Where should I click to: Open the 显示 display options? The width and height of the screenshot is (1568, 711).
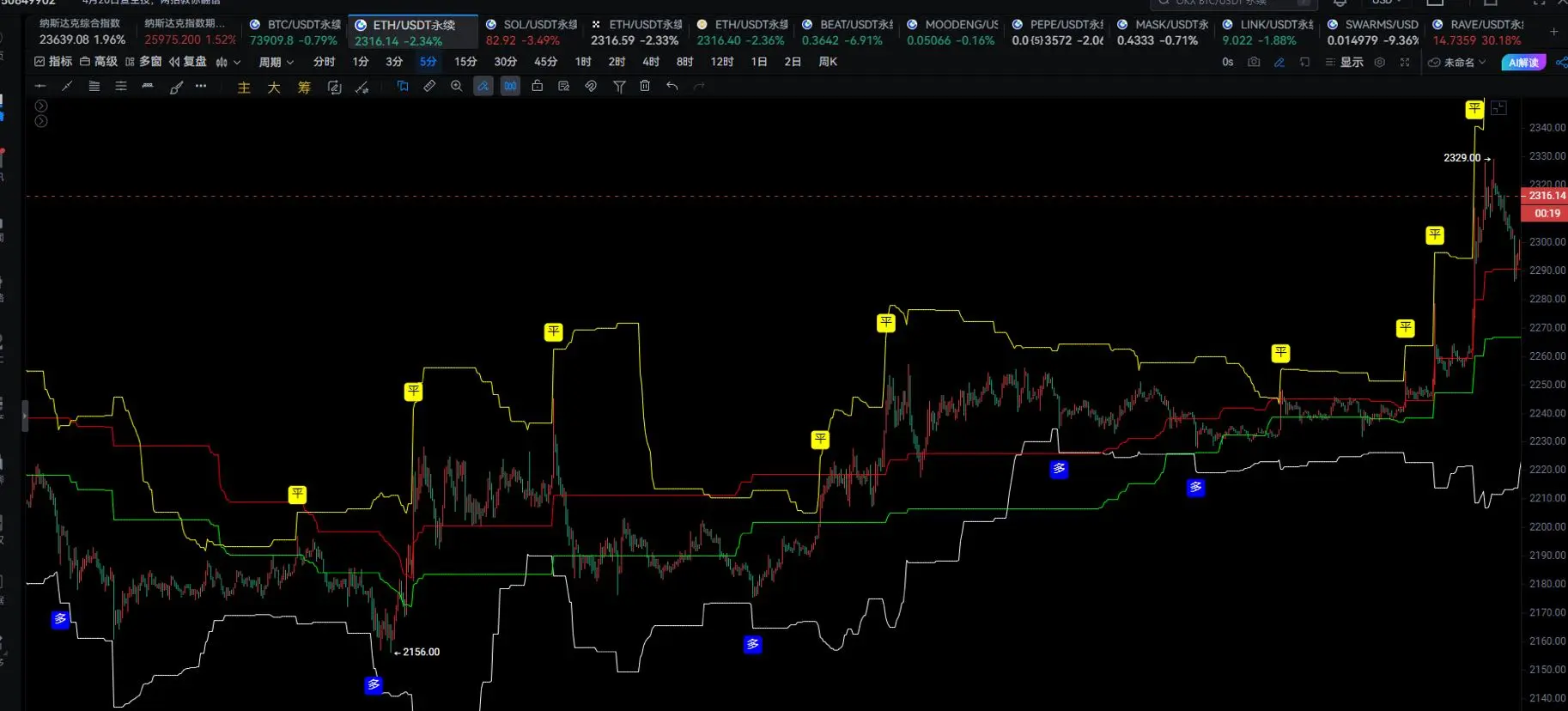(x=1345, y=62)
